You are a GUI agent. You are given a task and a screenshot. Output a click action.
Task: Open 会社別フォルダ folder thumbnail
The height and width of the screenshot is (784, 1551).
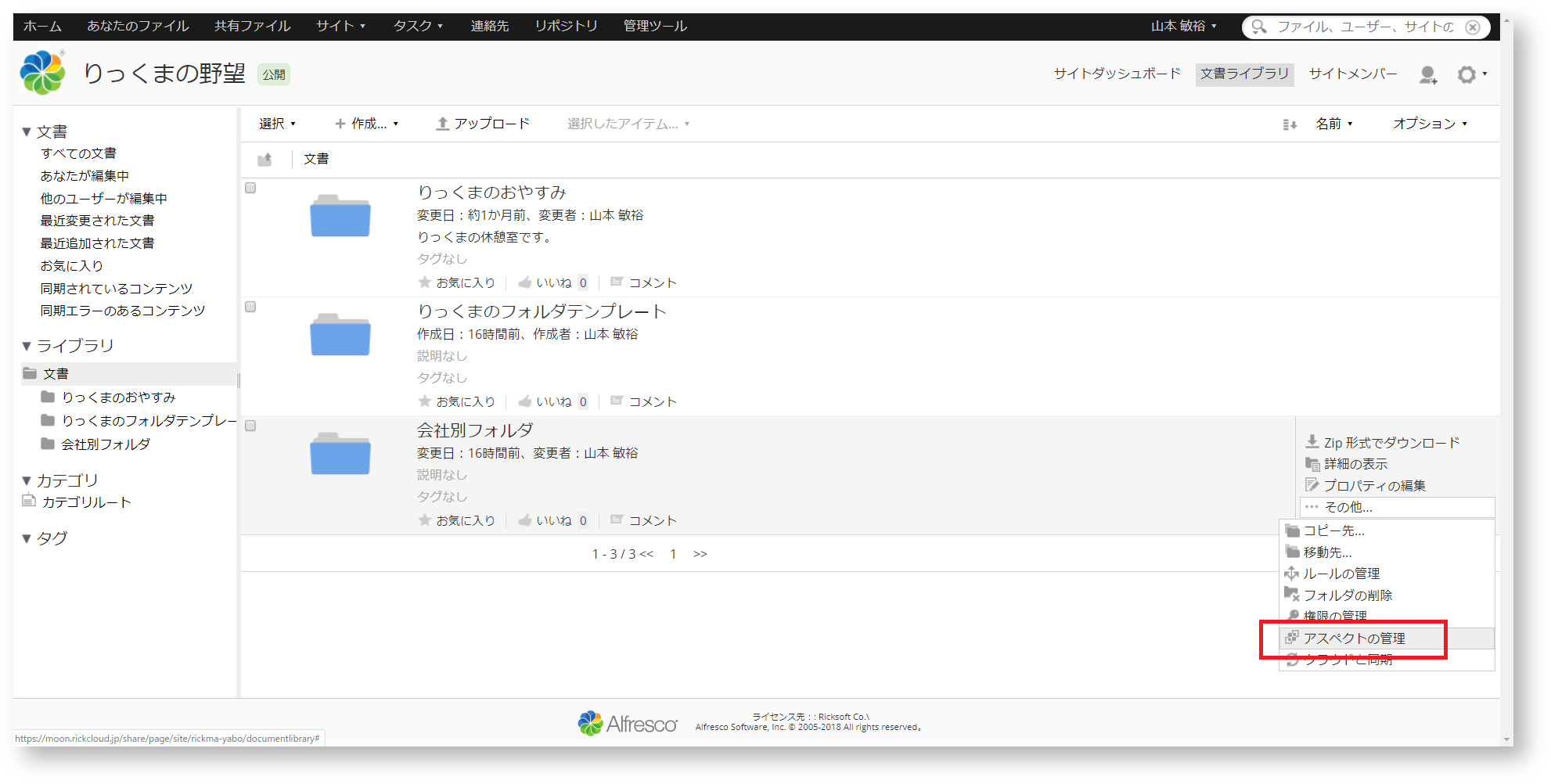(340, 453)
